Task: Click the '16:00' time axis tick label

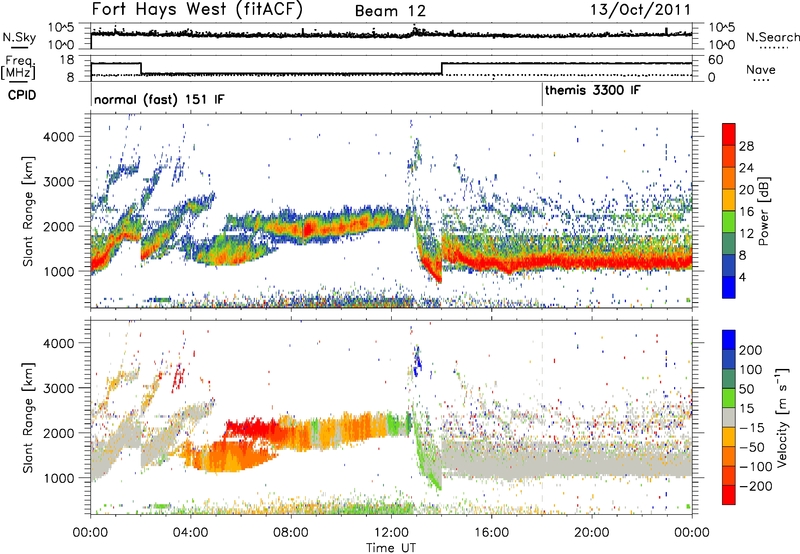Action: (491, 533)
